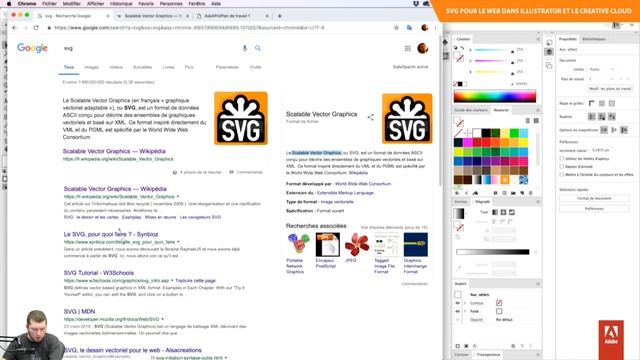Viewport: 640px width, 360px height.
Task: Open the Plan de travail dropdown
Action: point(601,79)
